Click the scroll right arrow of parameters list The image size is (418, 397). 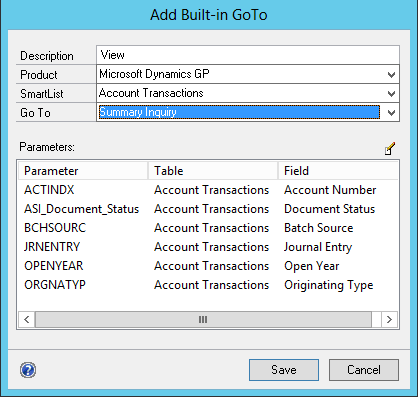click(x=389, y=320)
